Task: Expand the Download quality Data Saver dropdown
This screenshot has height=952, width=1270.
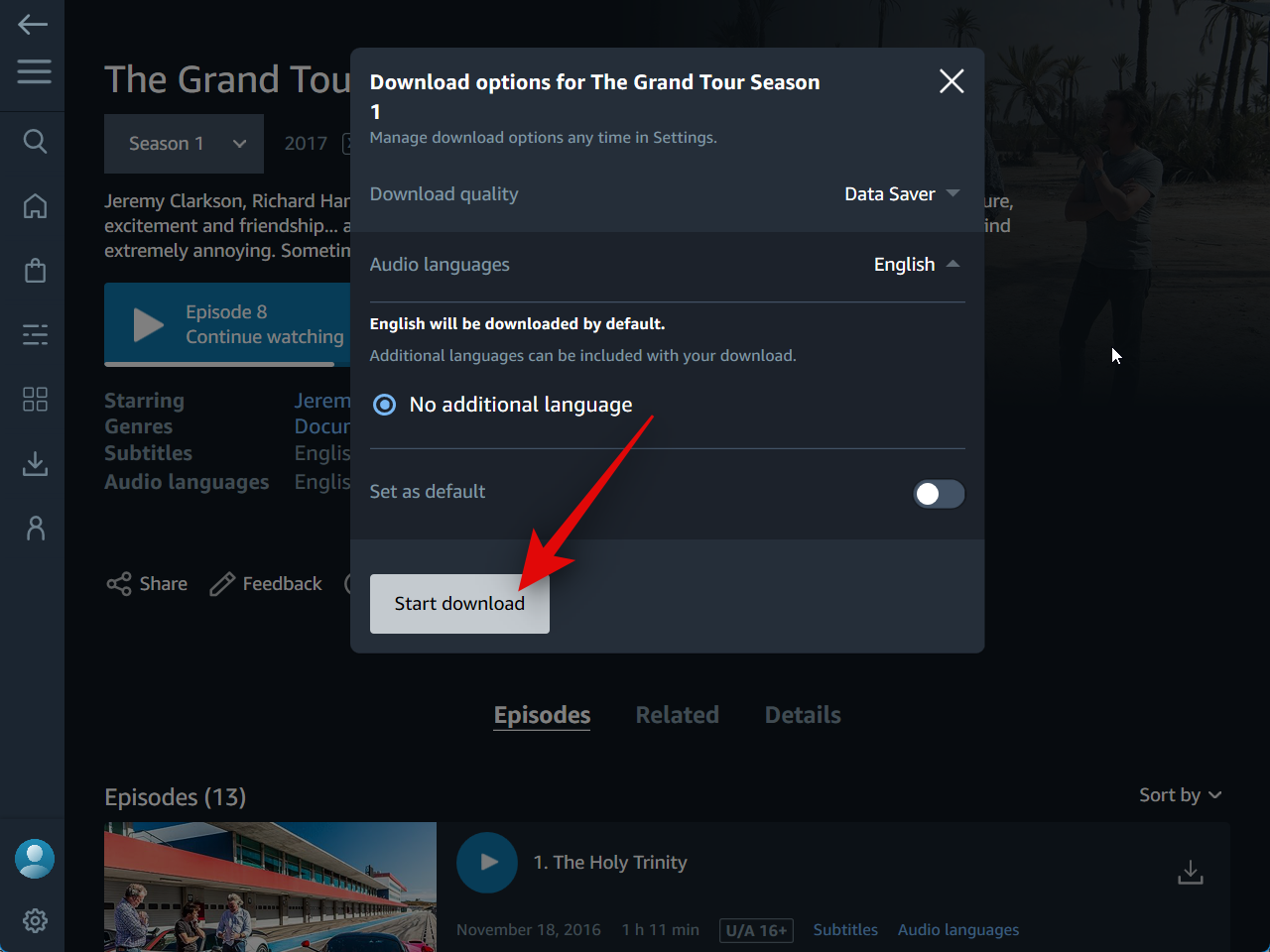Action: [x=901, y=194]
